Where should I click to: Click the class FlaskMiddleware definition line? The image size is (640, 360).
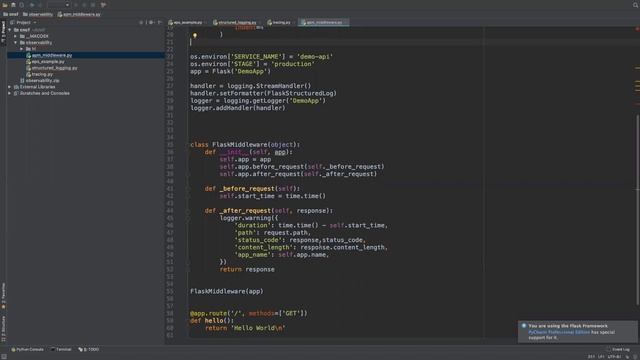(x=245, y=144)
